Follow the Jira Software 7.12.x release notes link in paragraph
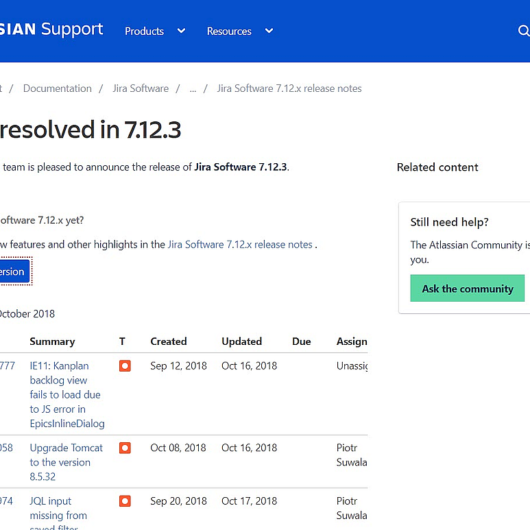Image resolution: width=530 pixels, height=530 pixels. (x=240, y=244)
